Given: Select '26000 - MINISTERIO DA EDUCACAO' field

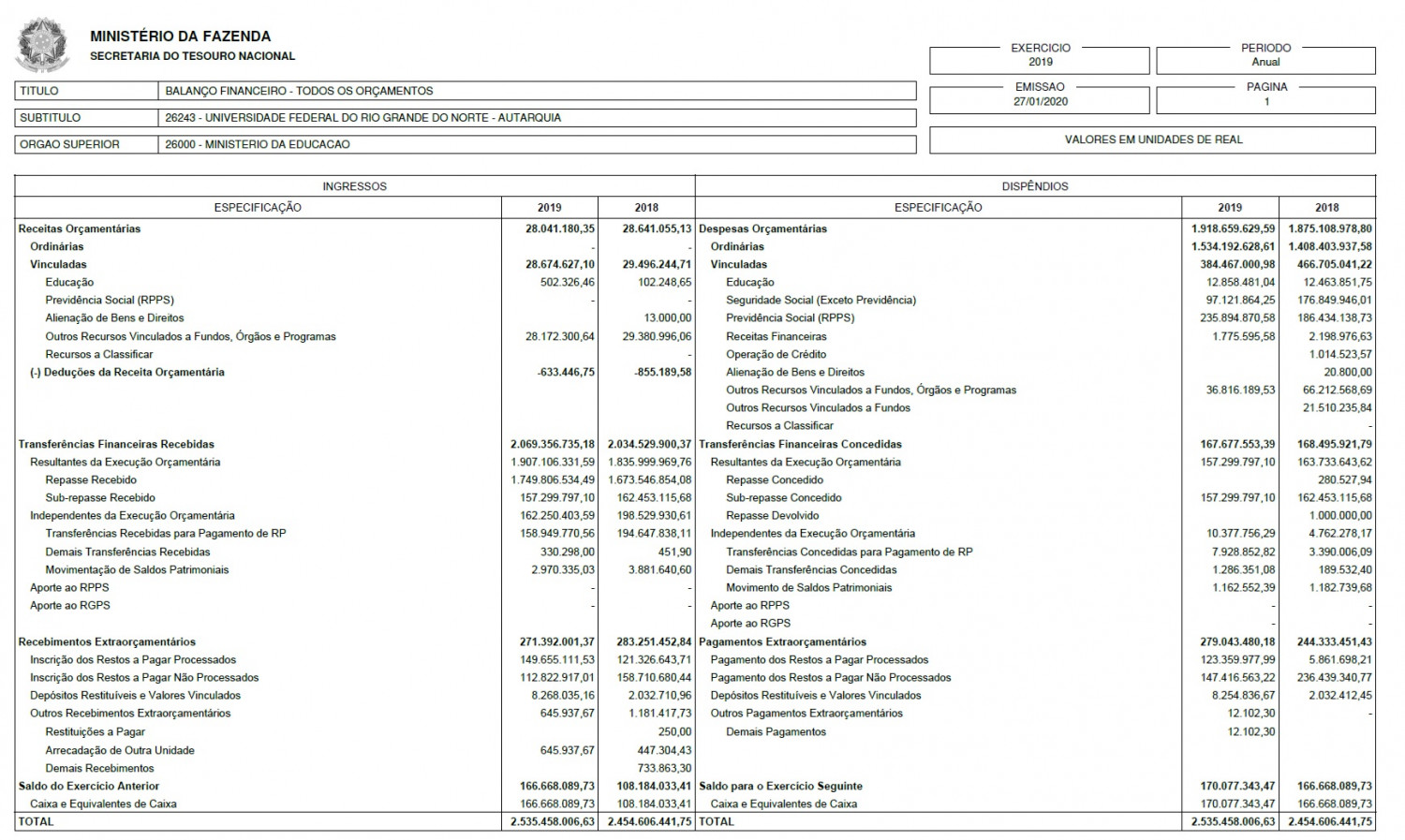Looking at the screenshot, I should 258,145.
